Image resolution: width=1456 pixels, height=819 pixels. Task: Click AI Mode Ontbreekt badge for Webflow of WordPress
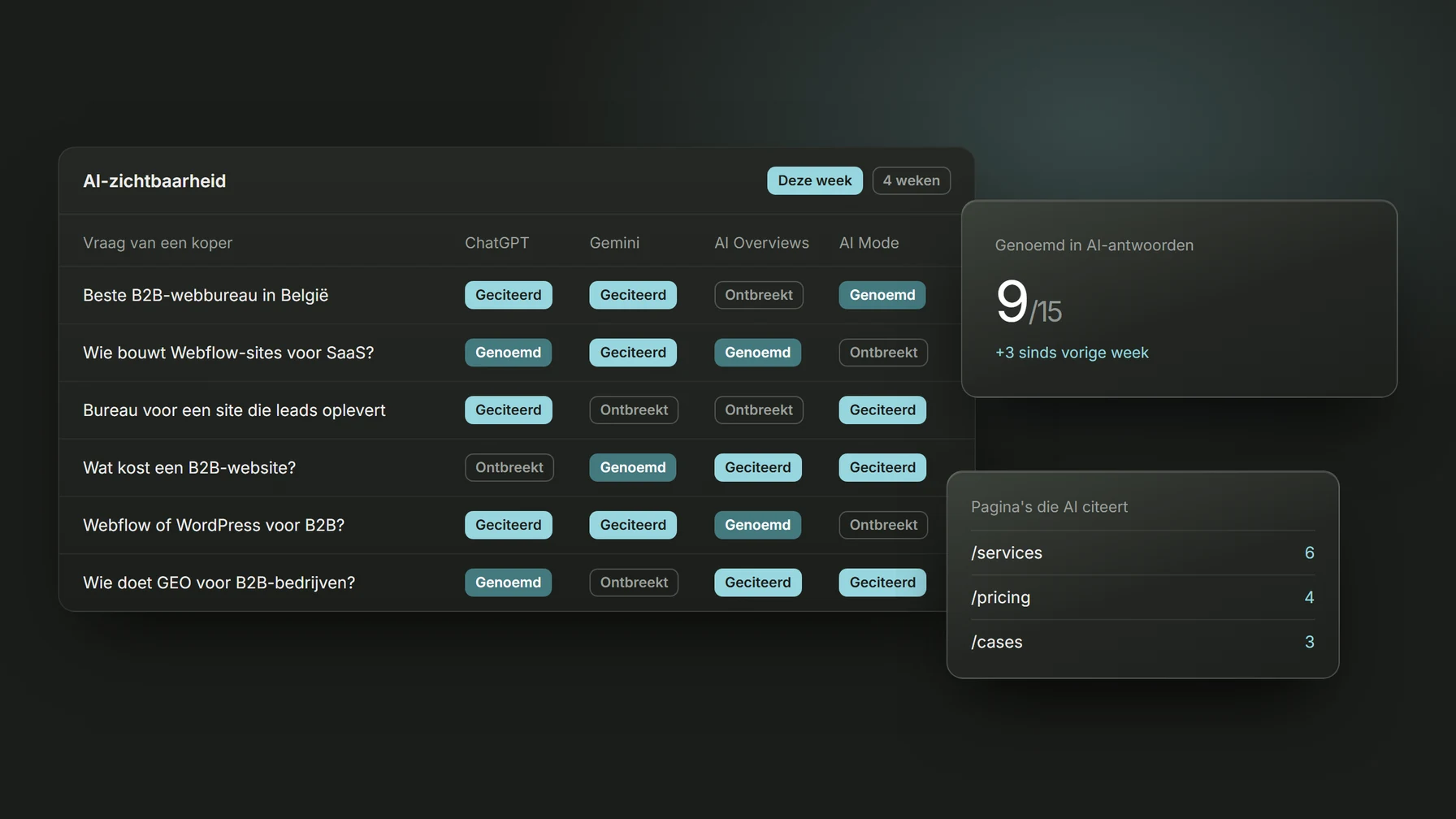883,525
